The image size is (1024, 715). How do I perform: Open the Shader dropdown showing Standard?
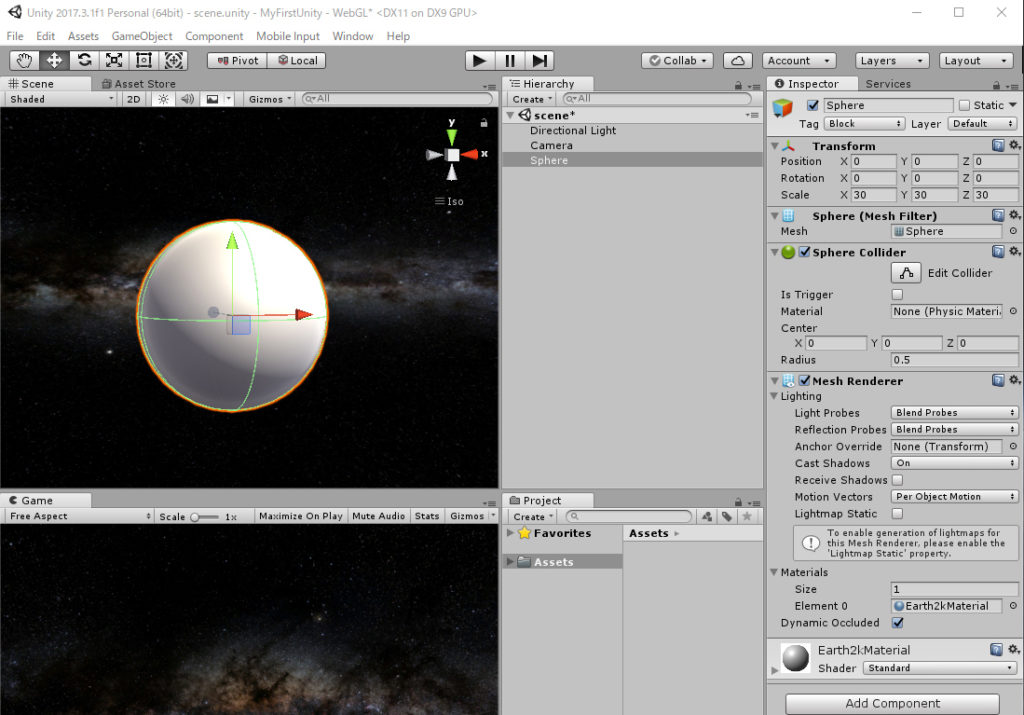940,668
